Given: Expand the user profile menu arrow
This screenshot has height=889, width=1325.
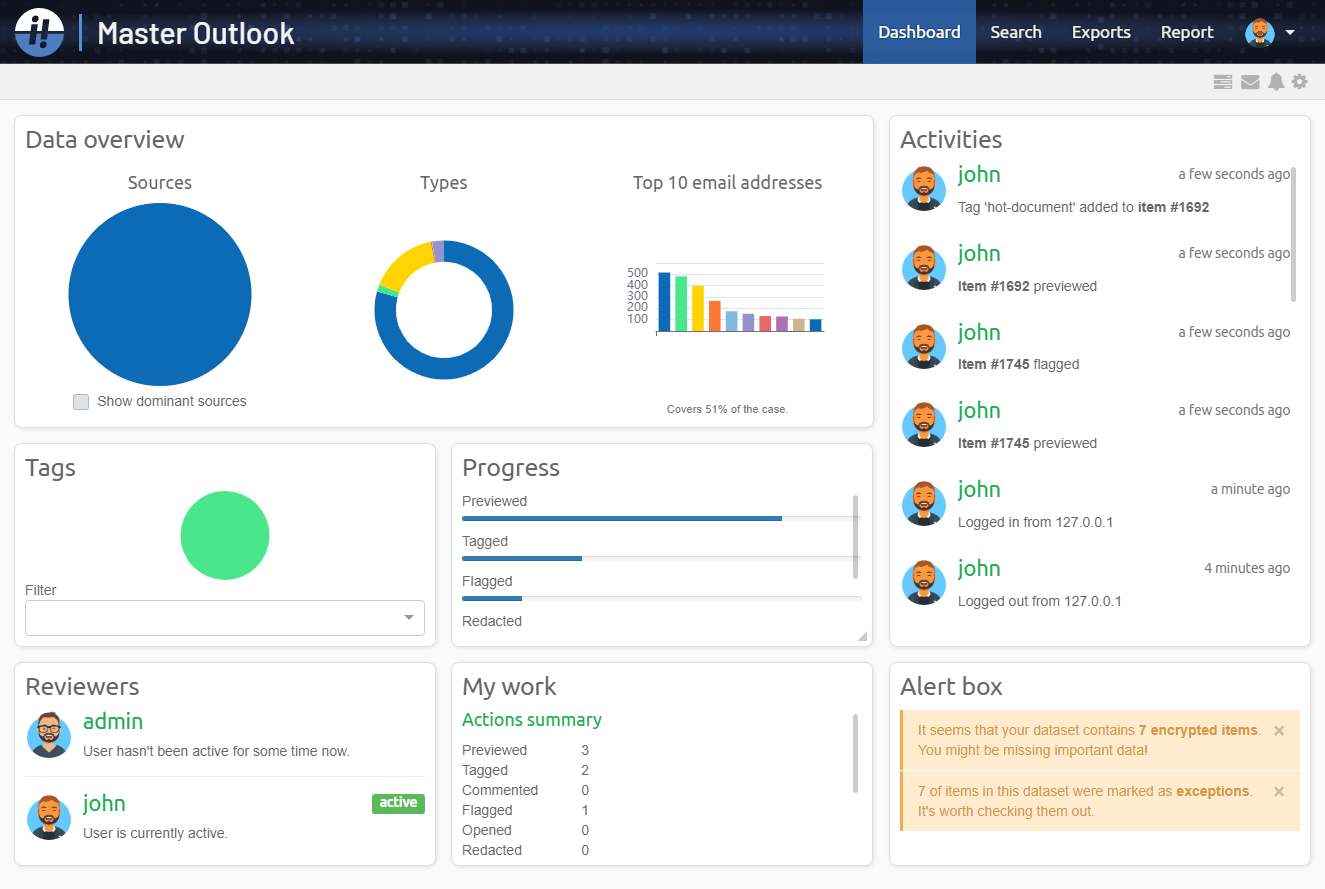Looking at the screenshot, I should click(1290, 33).
